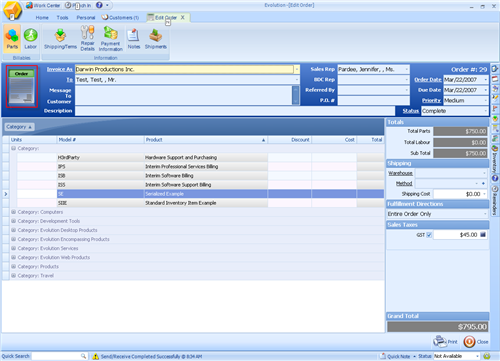Click into the Quick Search field
Viewport: 500px width, 361px height.
point(56,356)
